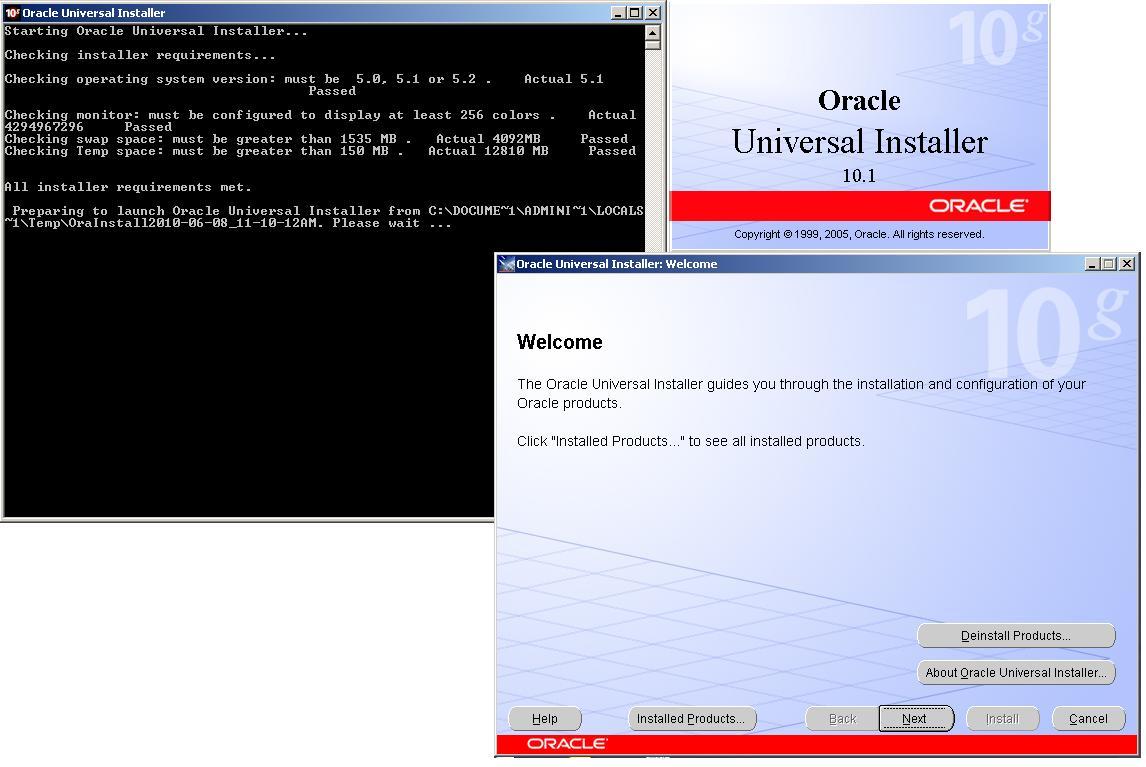Screen dimensions: 1146x767
Task: Maximize the Welcome dialog window
Action: click(x=1109, y=264)
